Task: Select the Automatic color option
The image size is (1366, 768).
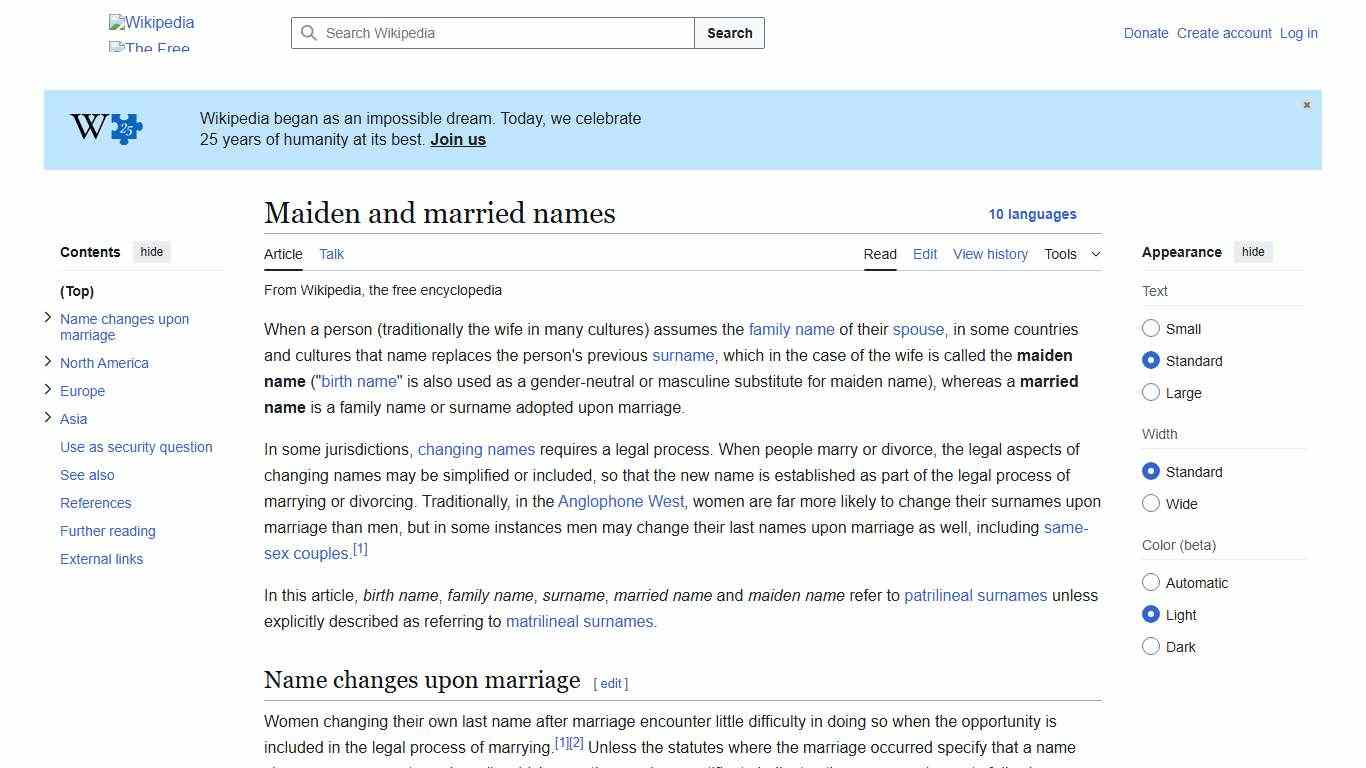Action: click(1151, 582)
